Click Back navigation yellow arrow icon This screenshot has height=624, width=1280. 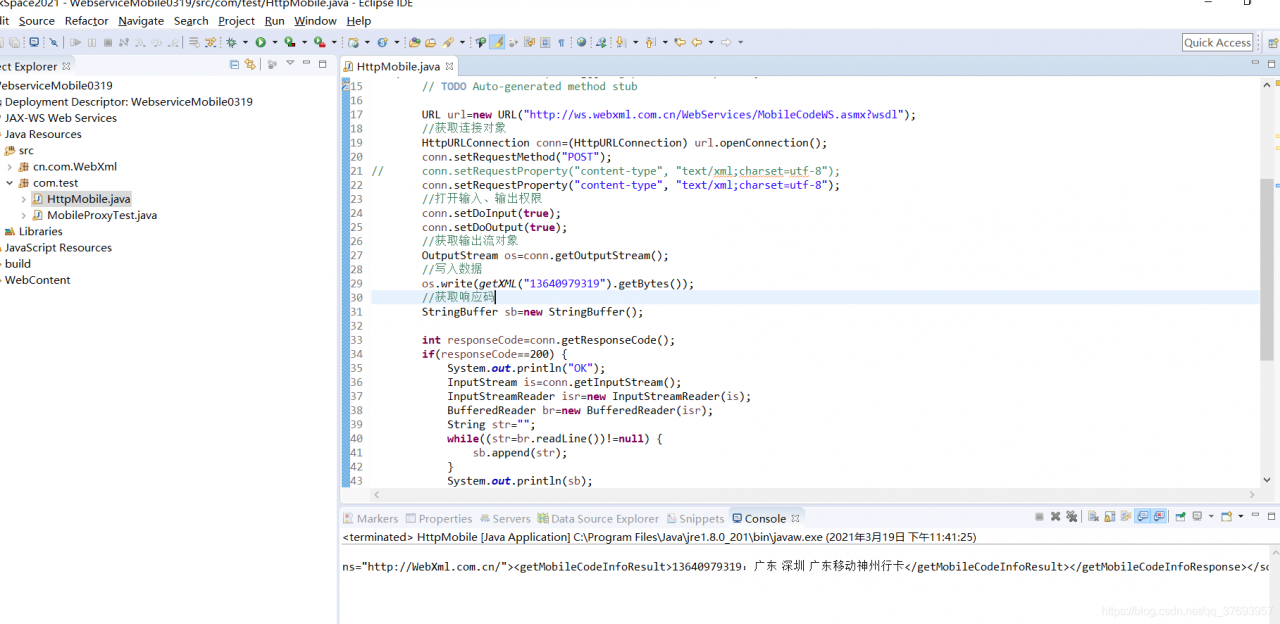pyautogui.click(x=697, y=42)
